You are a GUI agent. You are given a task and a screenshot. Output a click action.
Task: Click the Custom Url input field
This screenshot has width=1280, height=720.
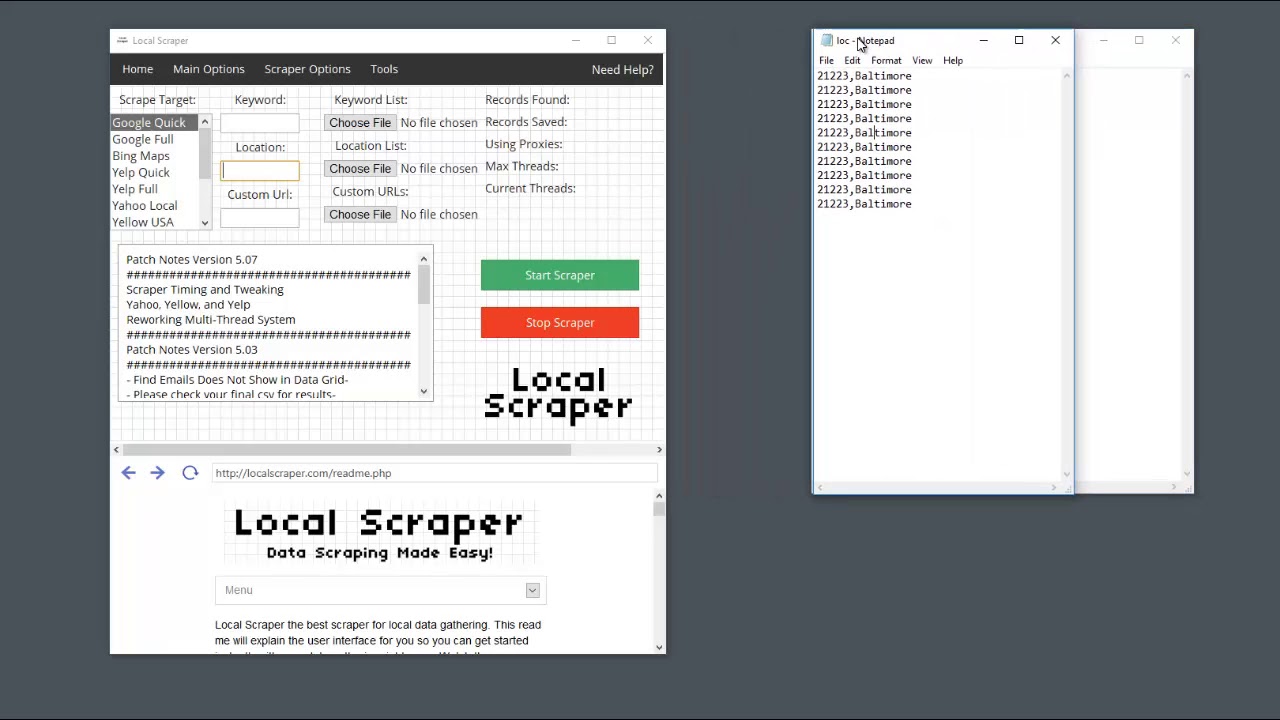tap(260, 217)
